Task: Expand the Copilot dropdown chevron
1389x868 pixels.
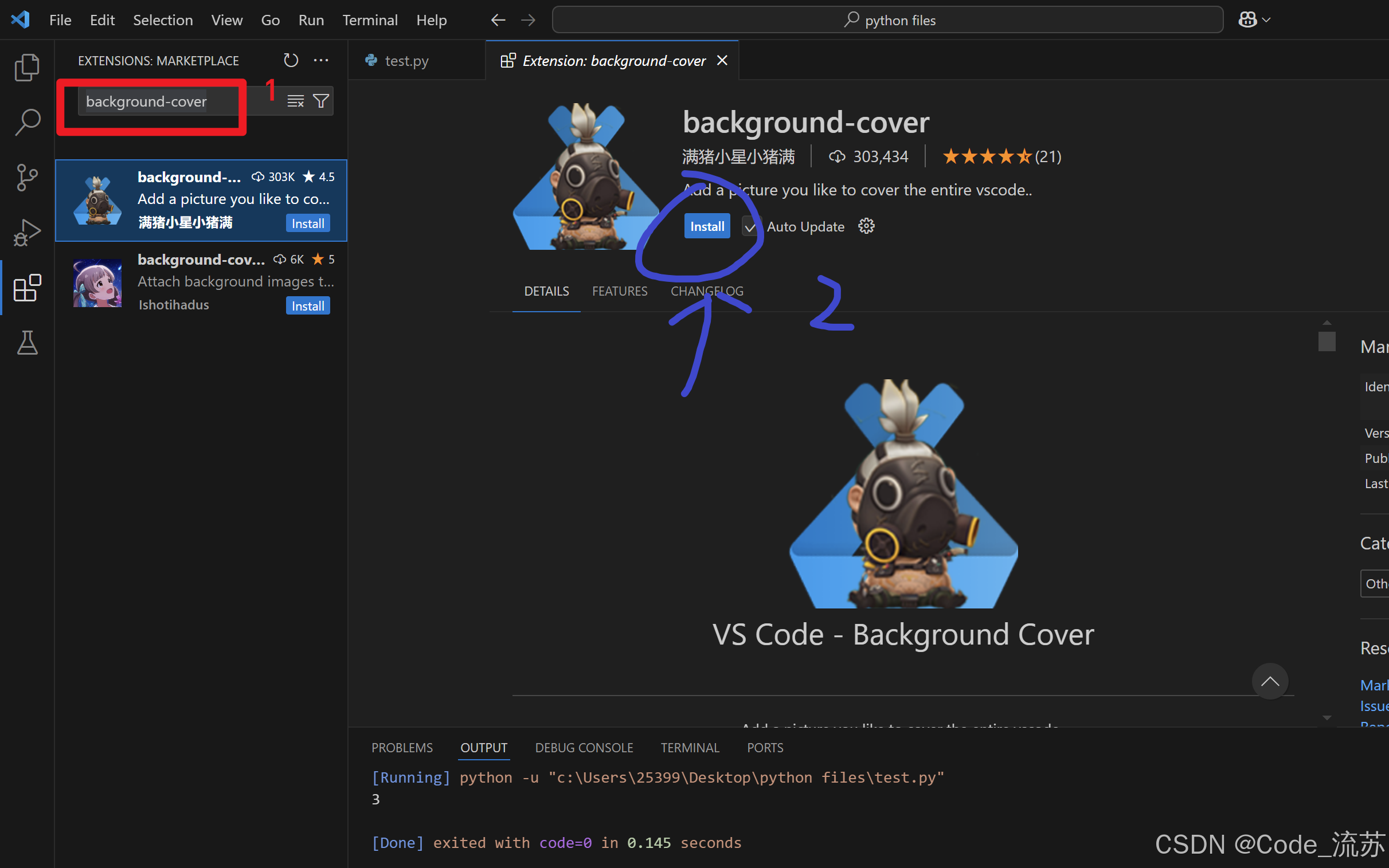Action: 1267,20
